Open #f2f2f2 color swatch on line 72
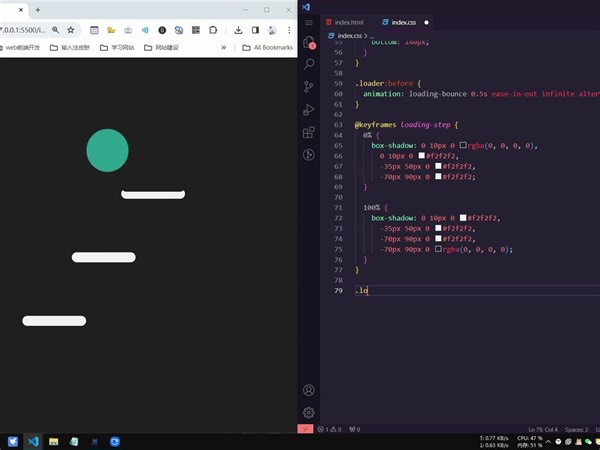Screen dimensions: 600x450 (463, 217)
